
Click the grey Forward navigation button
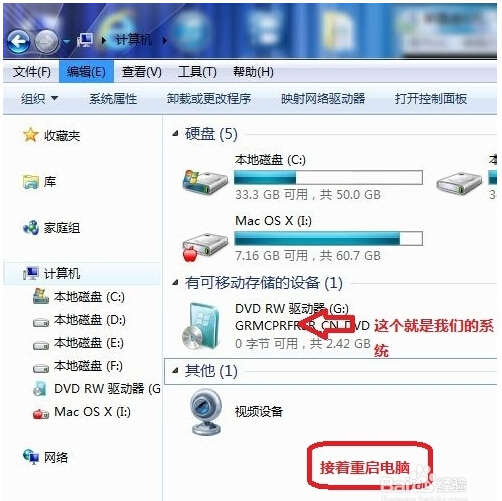click(x=46, y=41)
